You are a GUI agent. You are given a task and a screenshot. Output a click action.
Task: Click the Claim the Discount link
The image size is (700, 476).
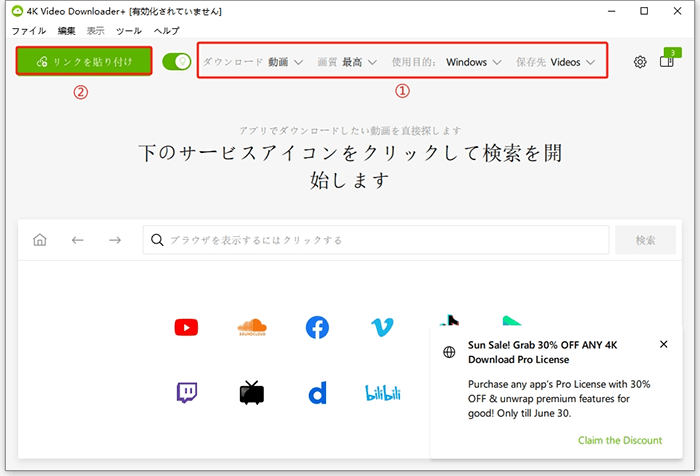click(620, 440)
